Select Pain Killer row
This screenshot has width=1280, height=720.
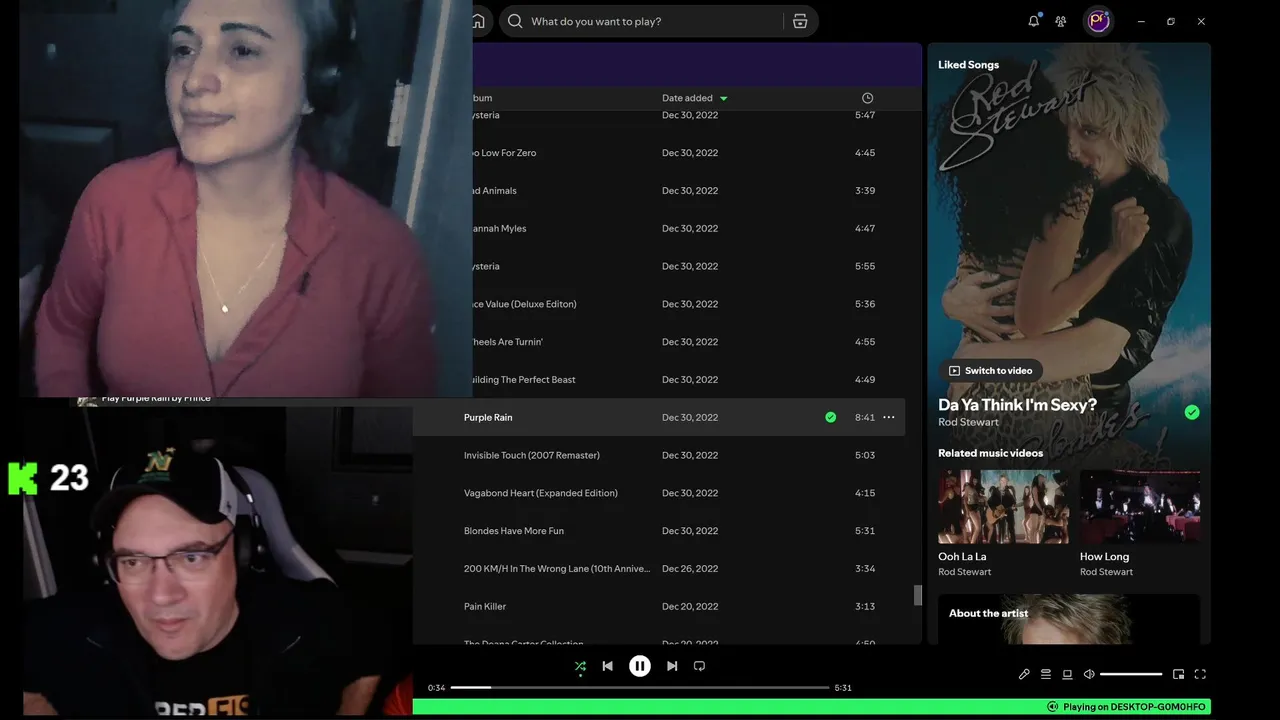[x=660, y=606]
